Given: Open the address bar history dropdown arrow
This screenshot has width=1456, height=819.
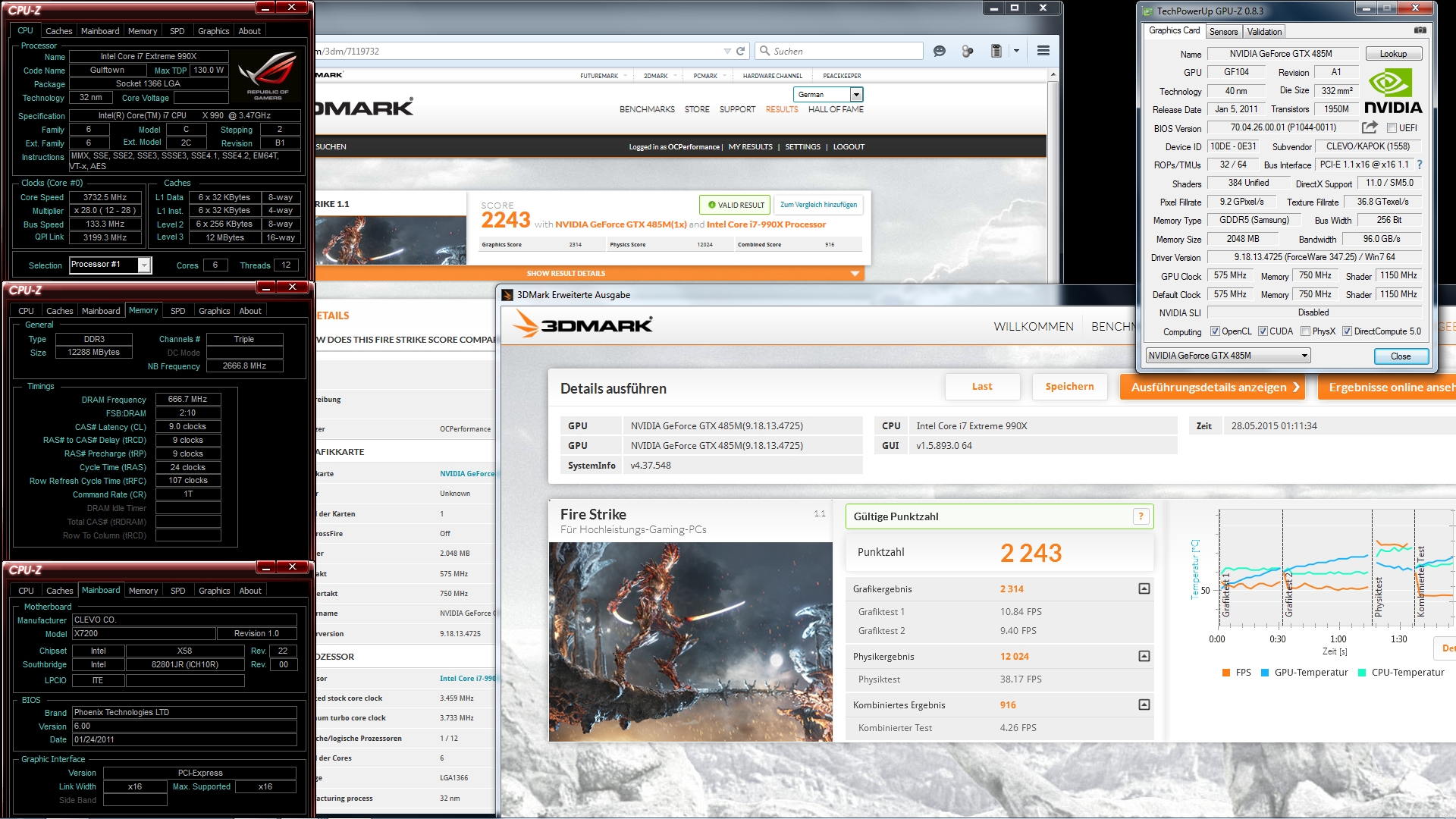Looking at the screenshot, I should point(727,51).
